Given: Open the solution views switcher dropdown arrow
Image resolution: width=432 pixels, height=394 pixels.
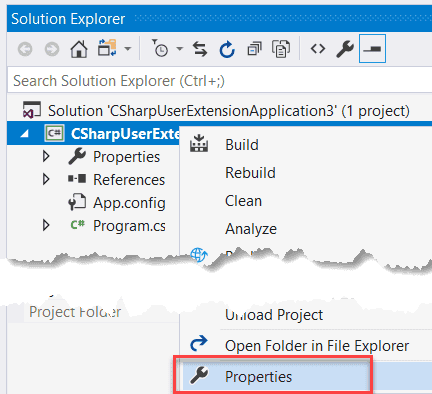Looking at the screenshot, I should coord(127,49).
